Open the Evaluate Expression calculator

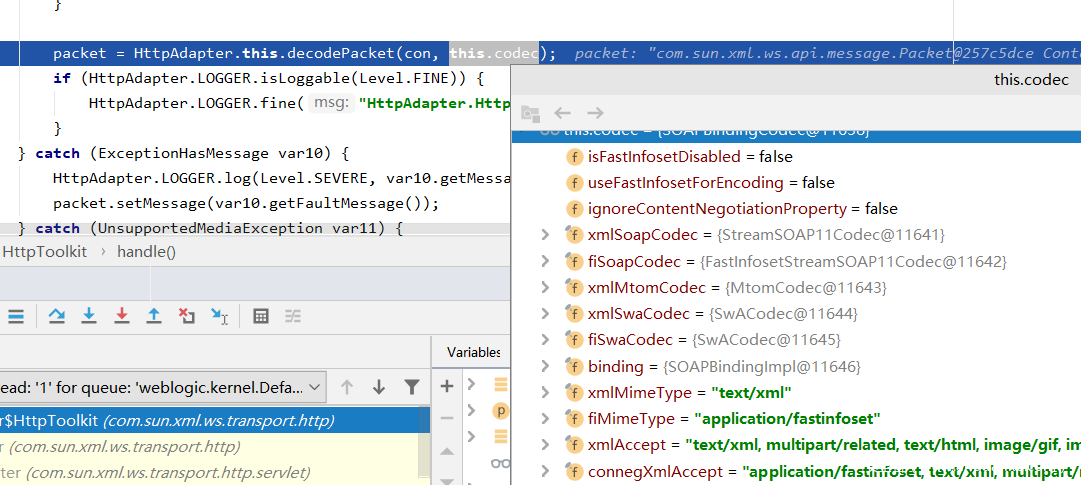[261, 316]
